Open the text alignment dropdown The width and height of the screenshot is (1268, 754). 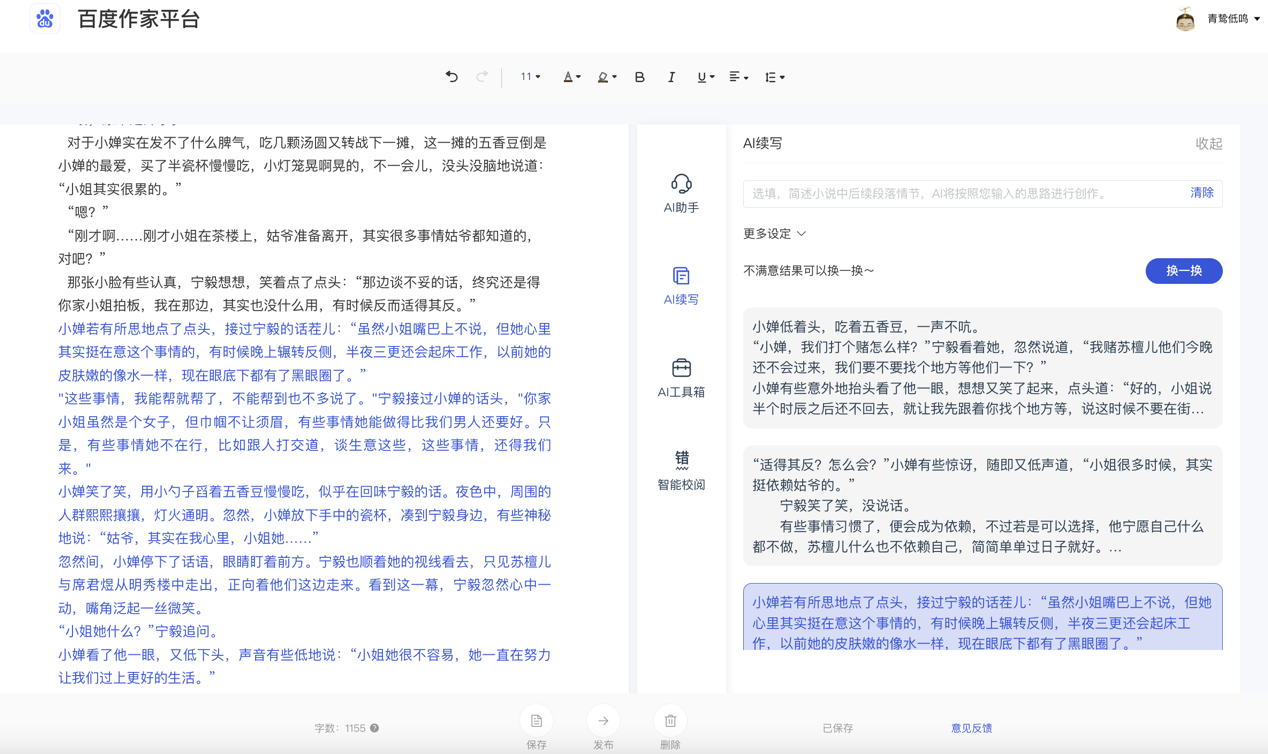(x=738, y=77)
